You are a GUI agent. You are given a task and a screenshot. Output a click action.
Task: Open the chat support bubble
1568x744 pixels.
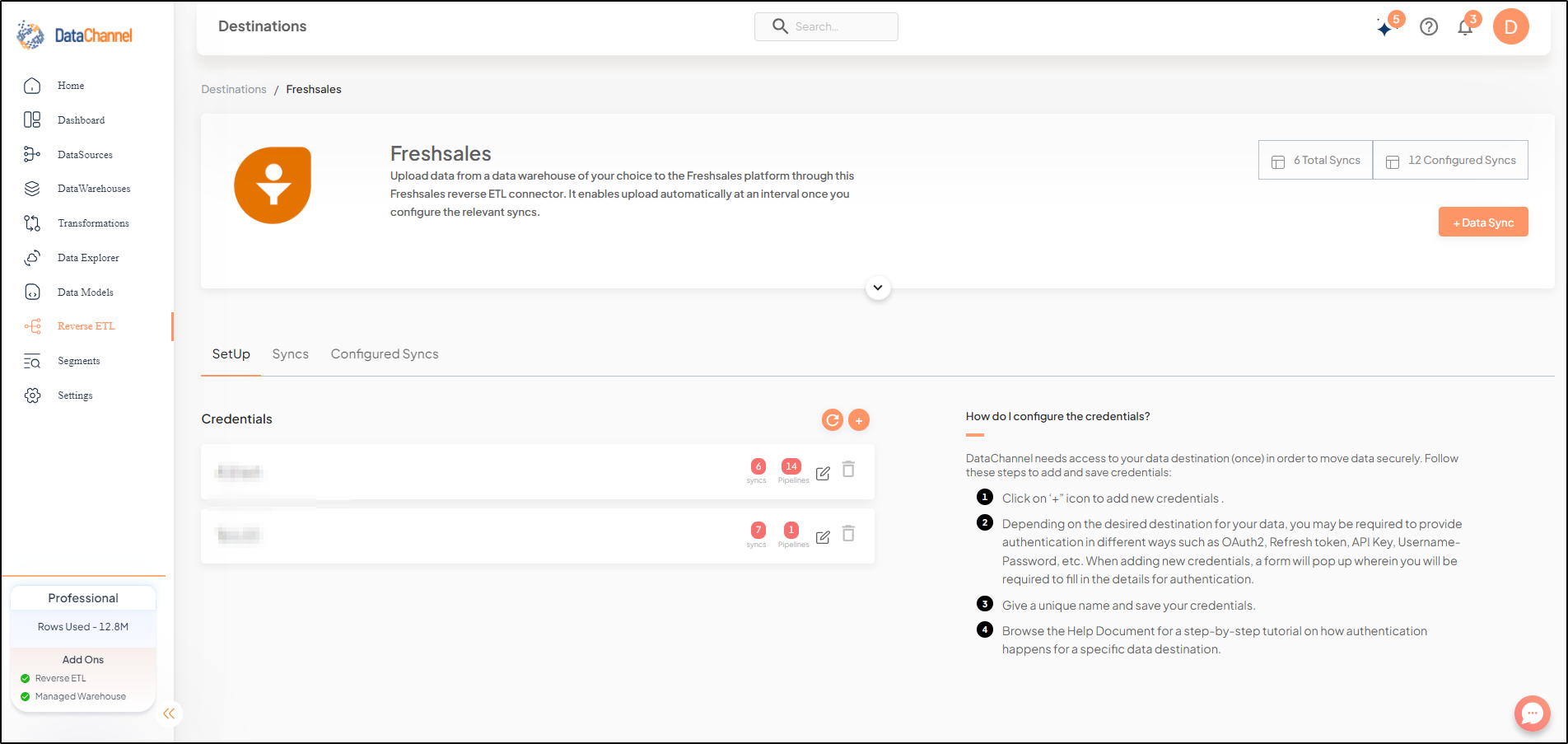click(x=1533, y=714)
